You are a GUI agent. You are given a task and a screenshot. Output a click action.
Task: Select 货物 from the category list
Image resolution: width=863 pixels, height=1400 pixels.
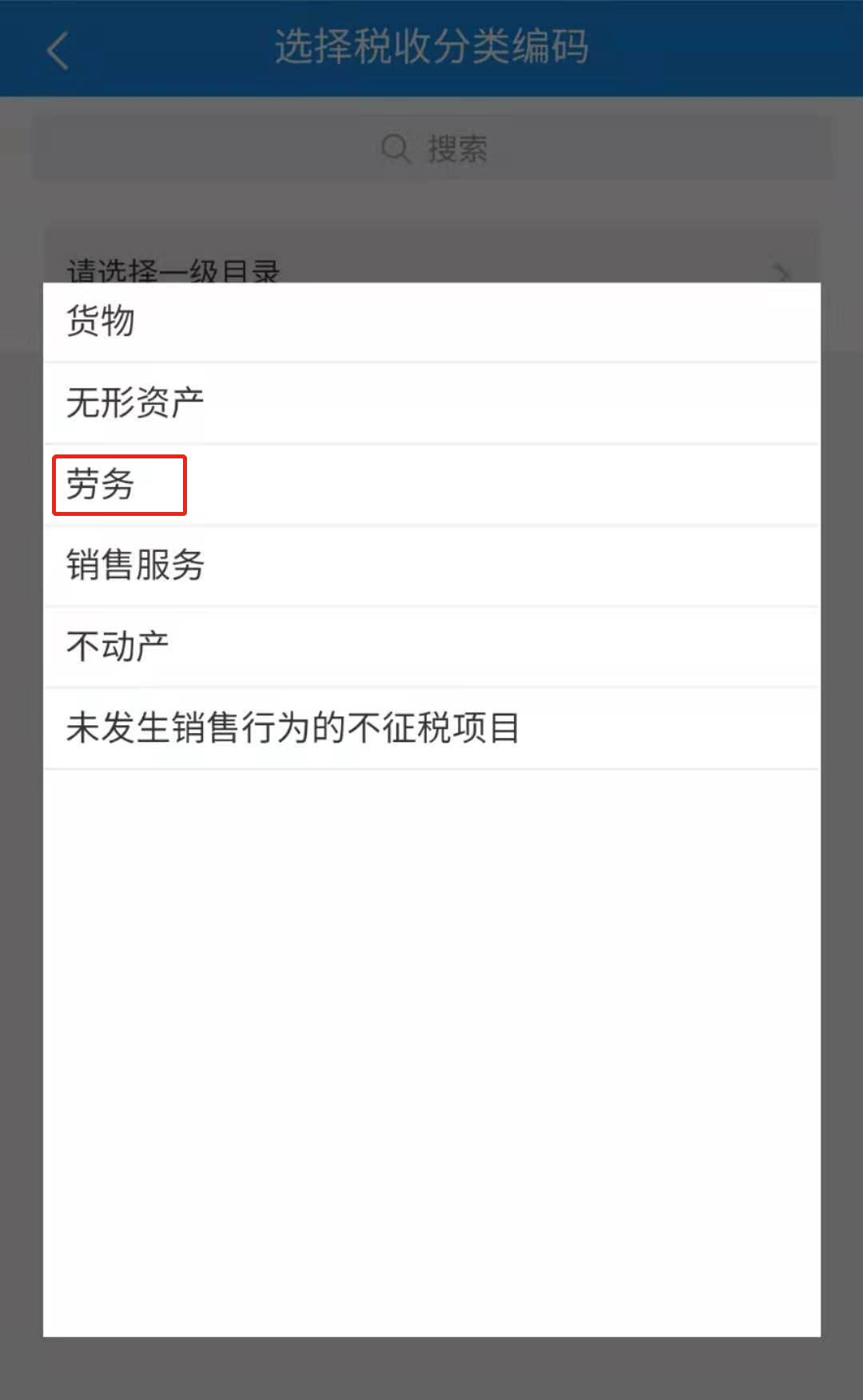point(431,322)
